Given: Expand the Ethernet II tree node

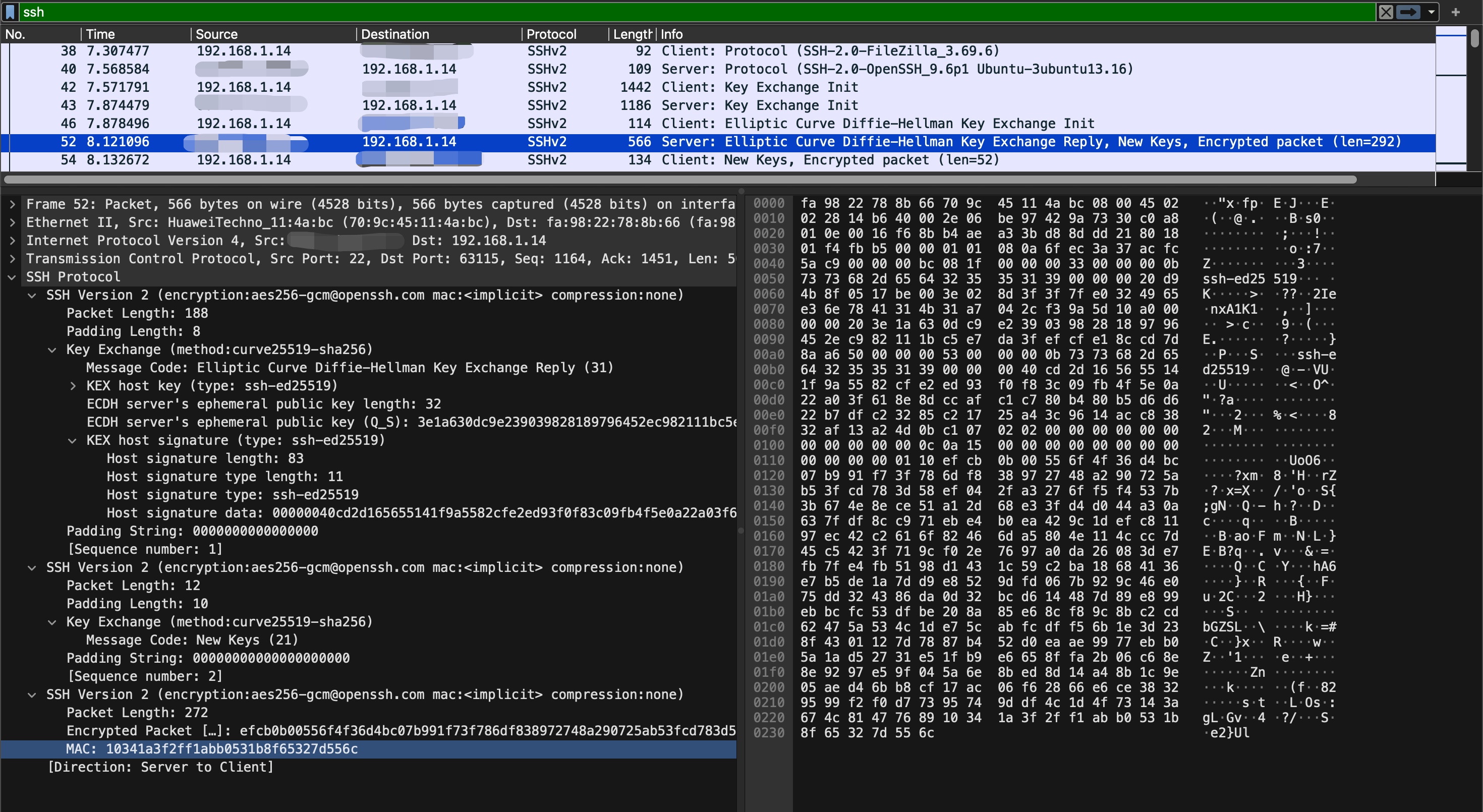Looking at the screenshot, I should [x=12, y=223].
